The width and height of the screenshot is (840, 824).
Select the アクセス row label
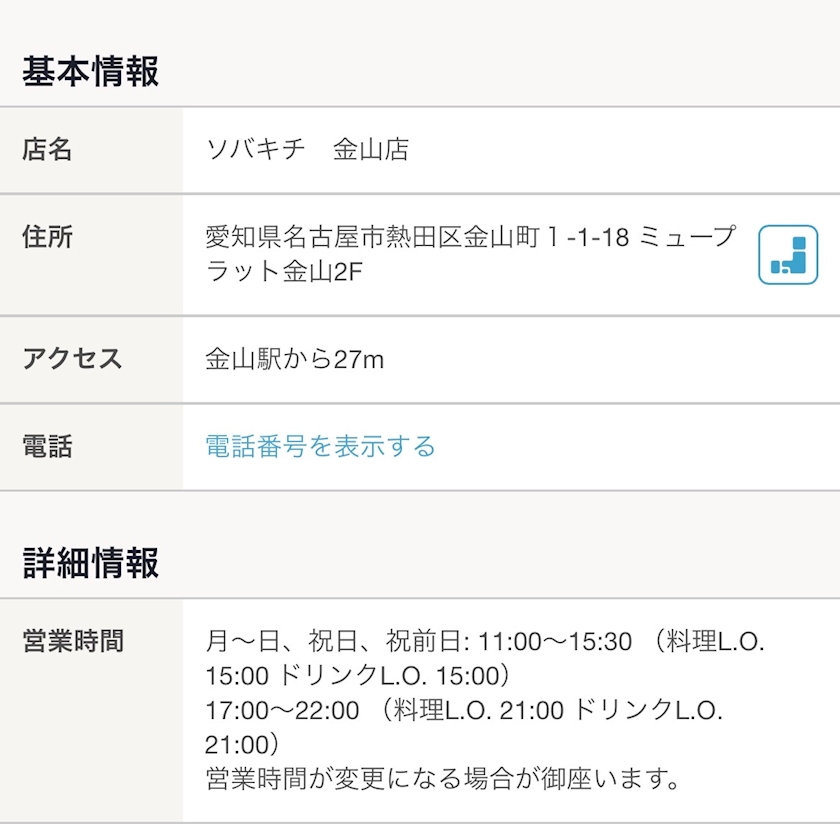(x=72, y=359)
